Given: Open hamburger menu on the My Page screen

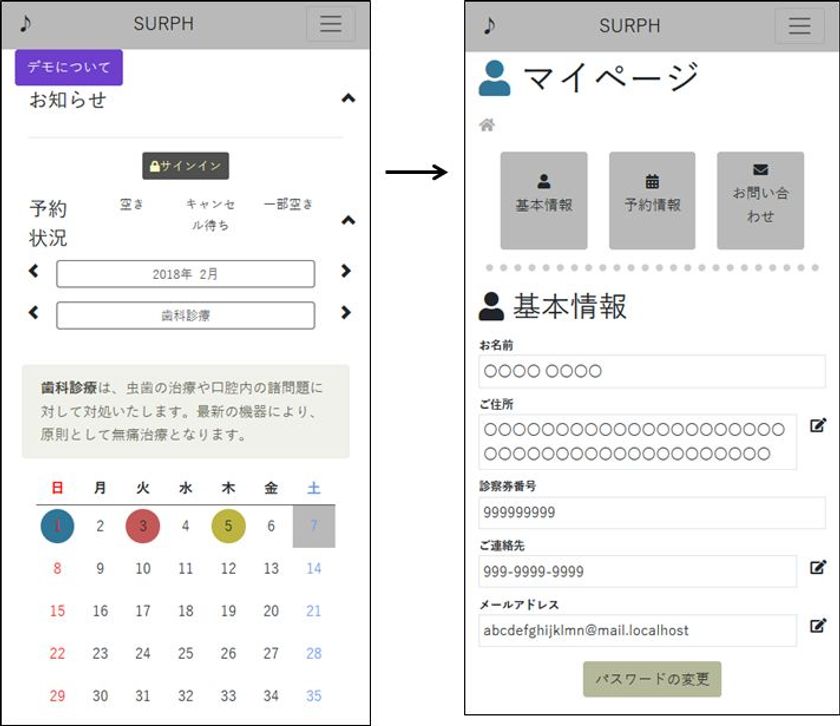Looking at the screenshot, I should click(x=799, y=26).
